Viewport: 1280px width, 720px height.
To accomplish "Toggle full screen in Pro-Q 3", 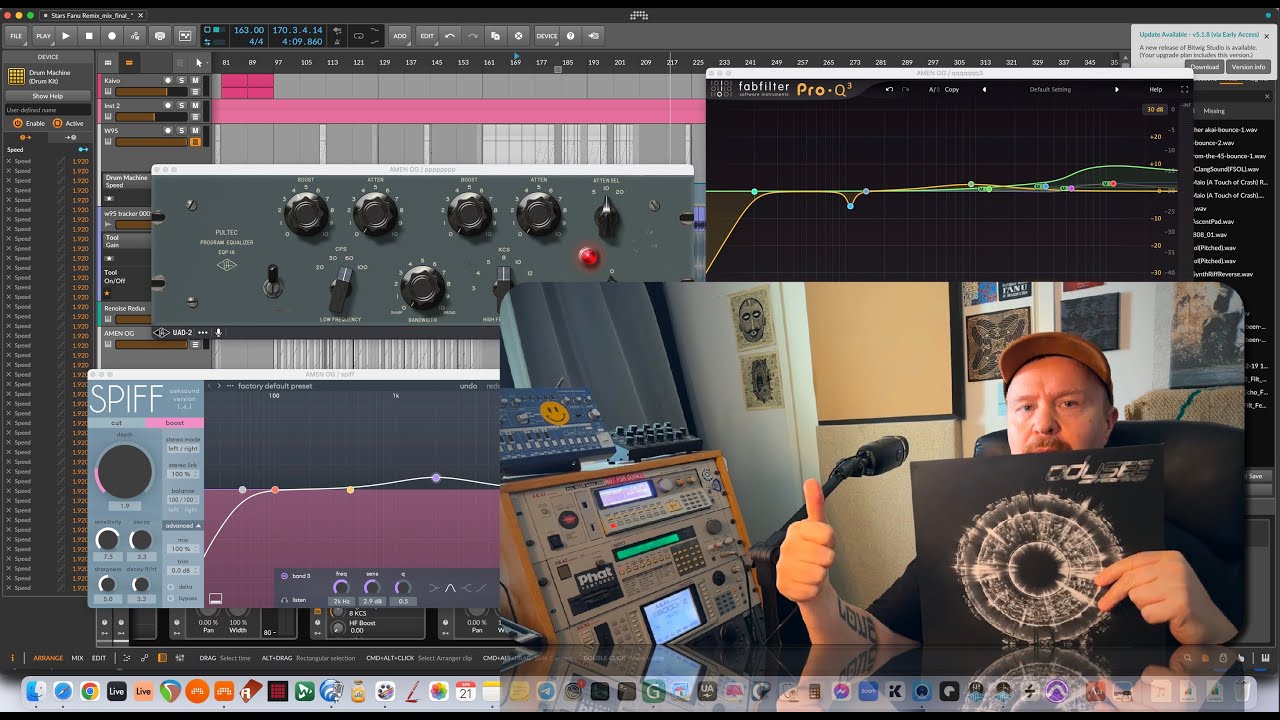I will click(x=1184, y=89).
